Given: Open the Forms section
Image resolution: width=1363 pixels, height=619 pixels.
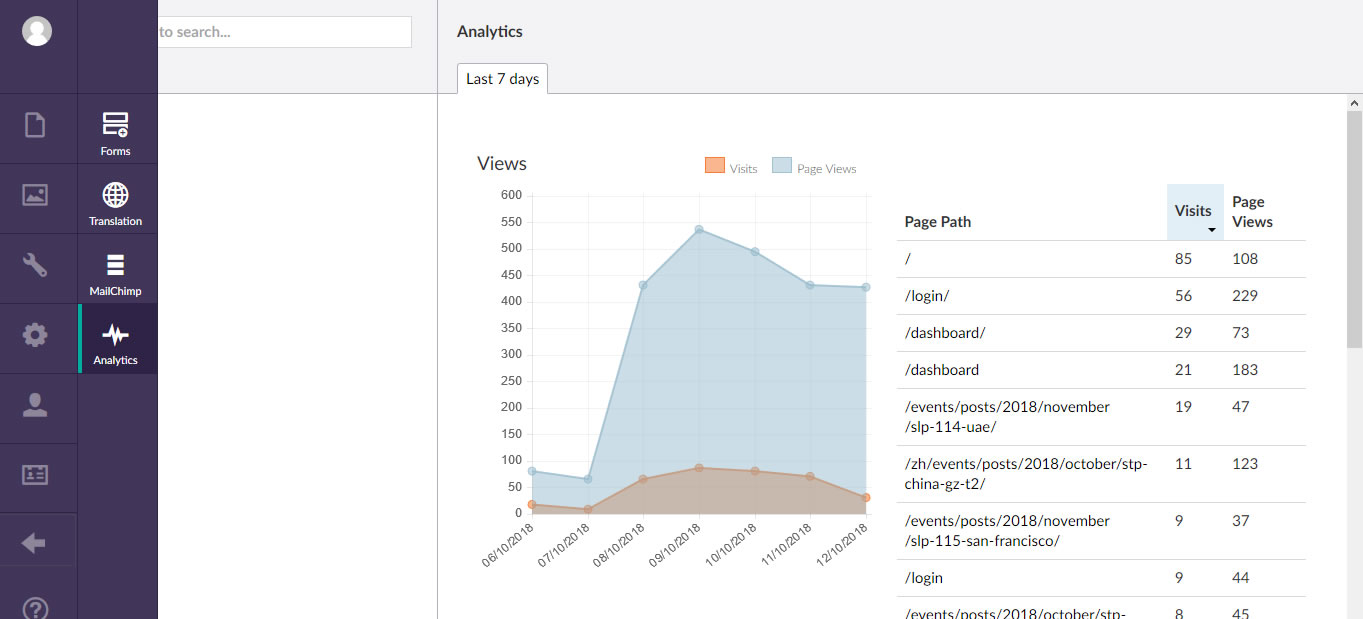Looking at the screenshot, I should click(x=116, y=133).
